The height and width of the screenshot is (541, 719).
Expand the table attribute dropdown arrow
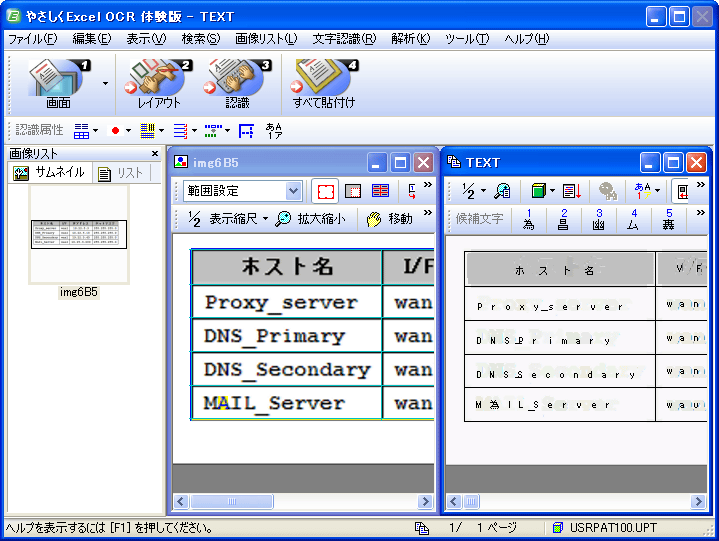pos(95,131)
